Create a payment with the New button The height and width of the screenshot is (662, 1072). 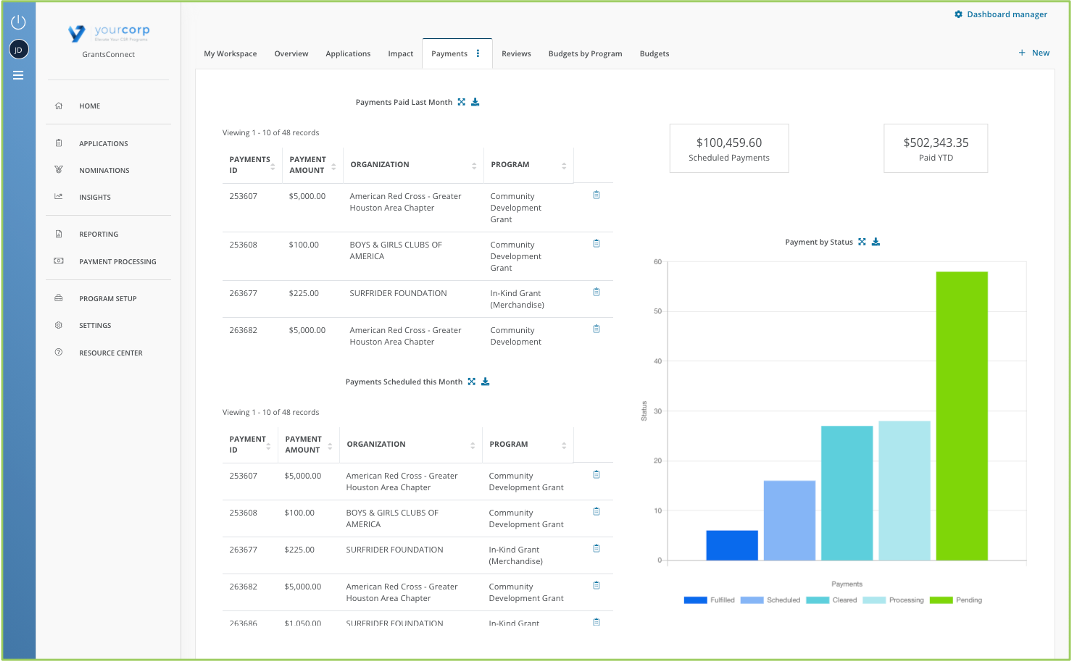pos(1034,52)
